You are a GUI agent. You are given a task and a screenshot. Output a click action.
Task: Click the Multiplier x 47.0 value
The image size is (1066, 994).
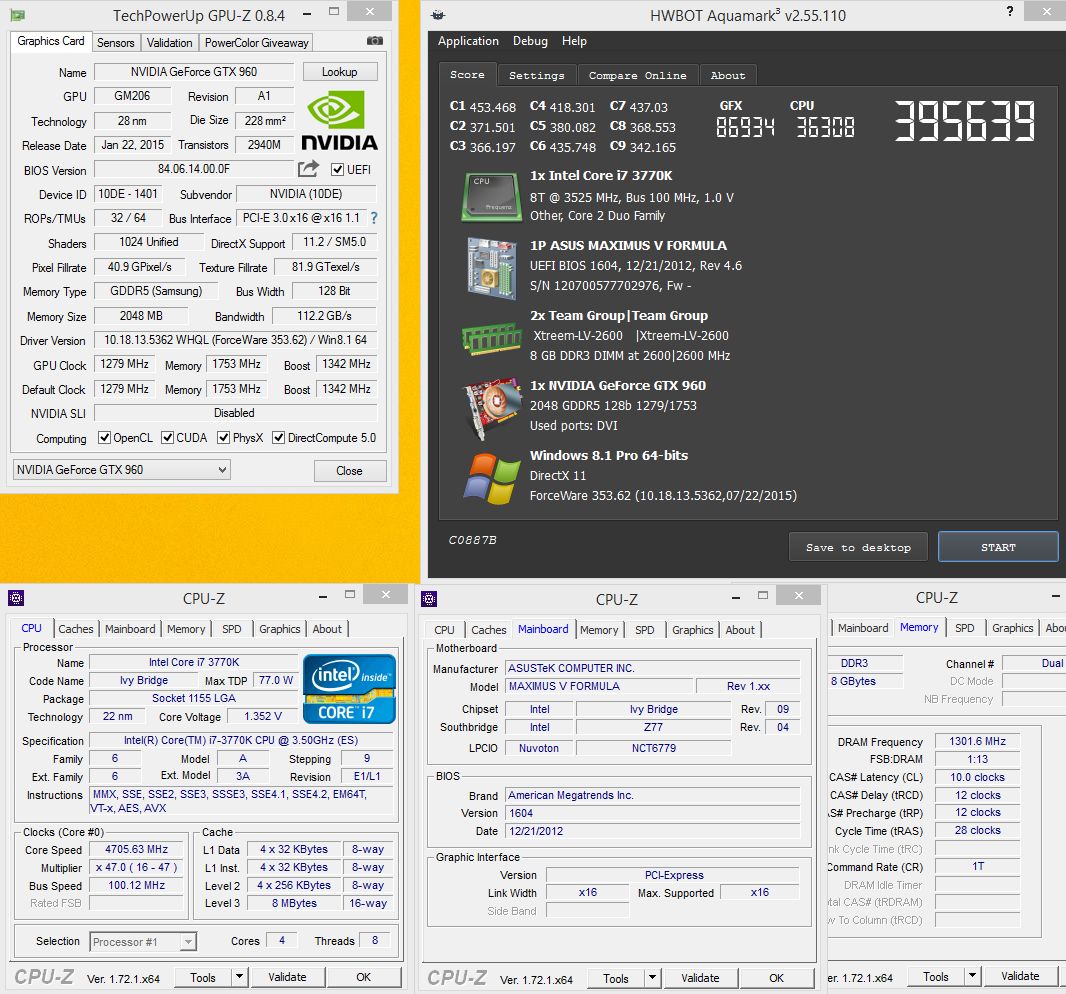[136, 868]
